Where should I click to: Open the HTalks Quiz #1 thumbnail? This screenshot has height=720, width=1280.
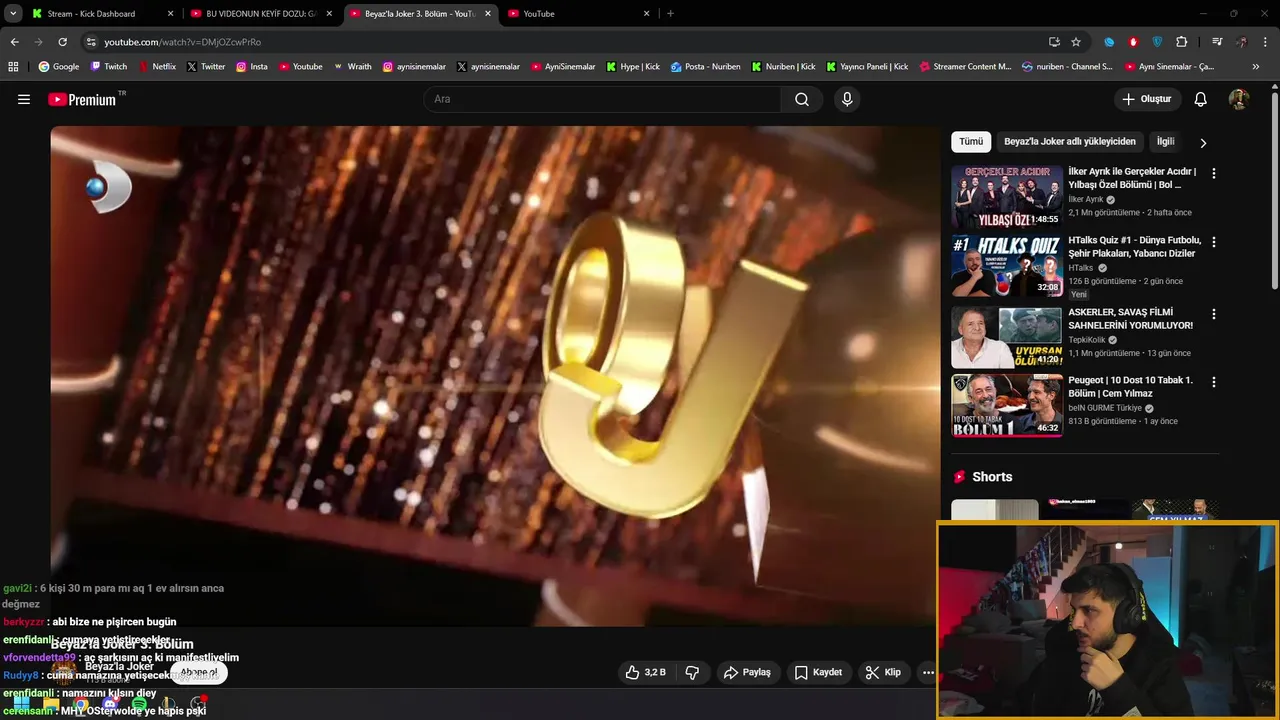1006,266
